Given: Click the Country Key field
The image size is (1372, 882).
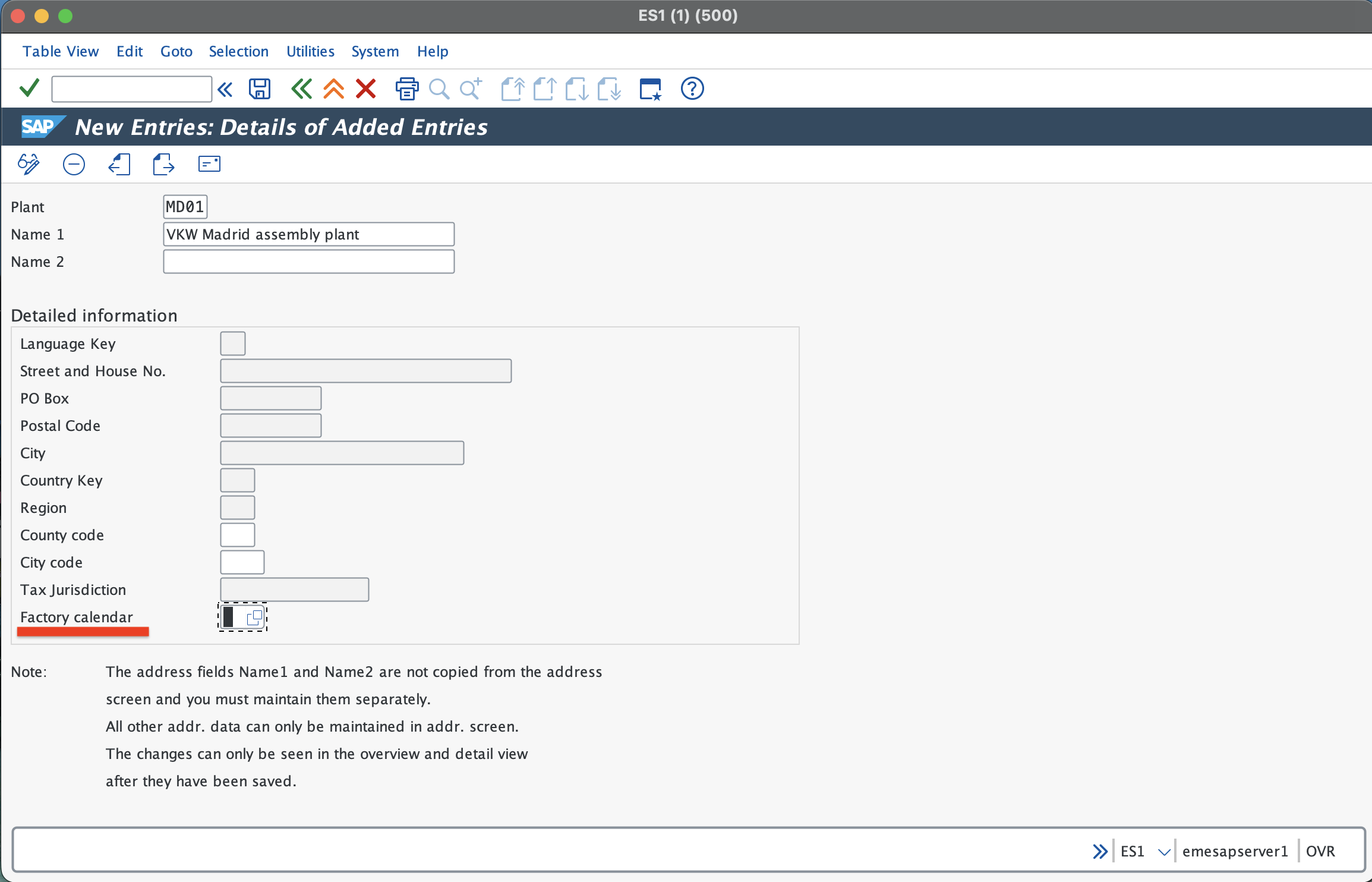Looking at the screenshot, I should tap(238, 480).
